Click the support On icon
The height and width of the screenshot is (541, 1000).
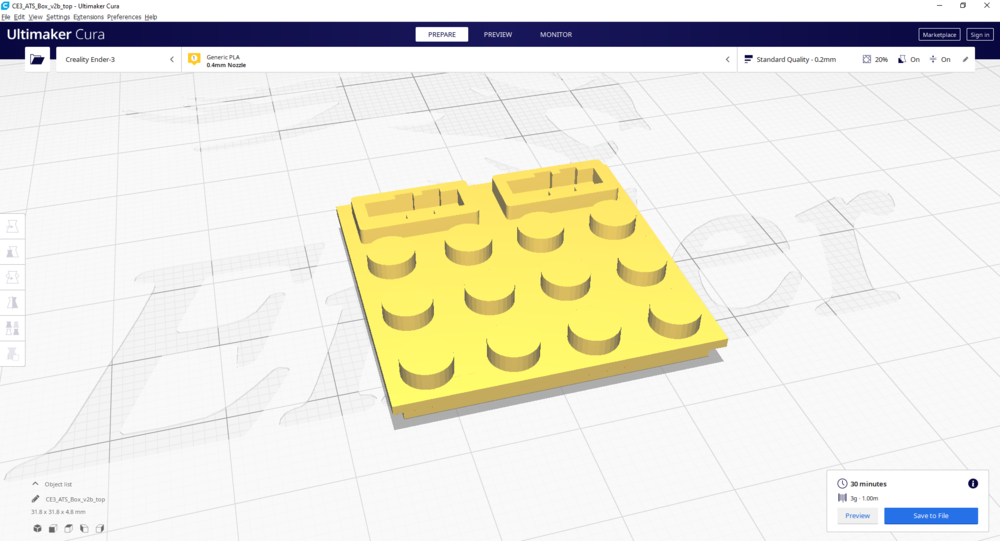click(x=902, y=59)
